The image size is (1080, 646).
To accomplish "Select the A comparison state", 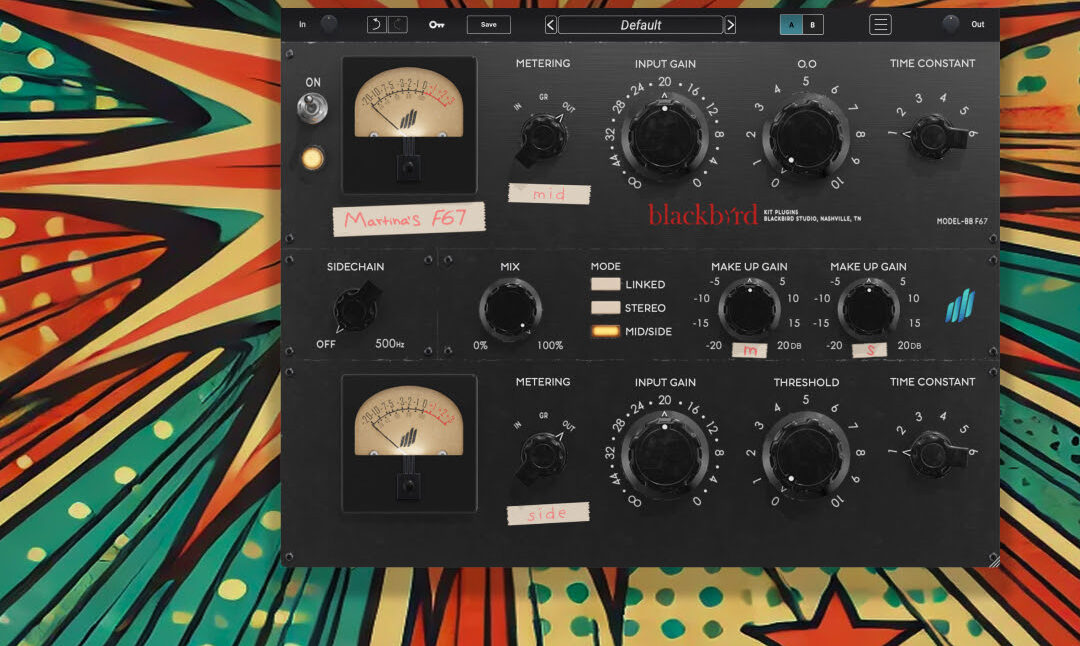I will [x=791, y=25].
